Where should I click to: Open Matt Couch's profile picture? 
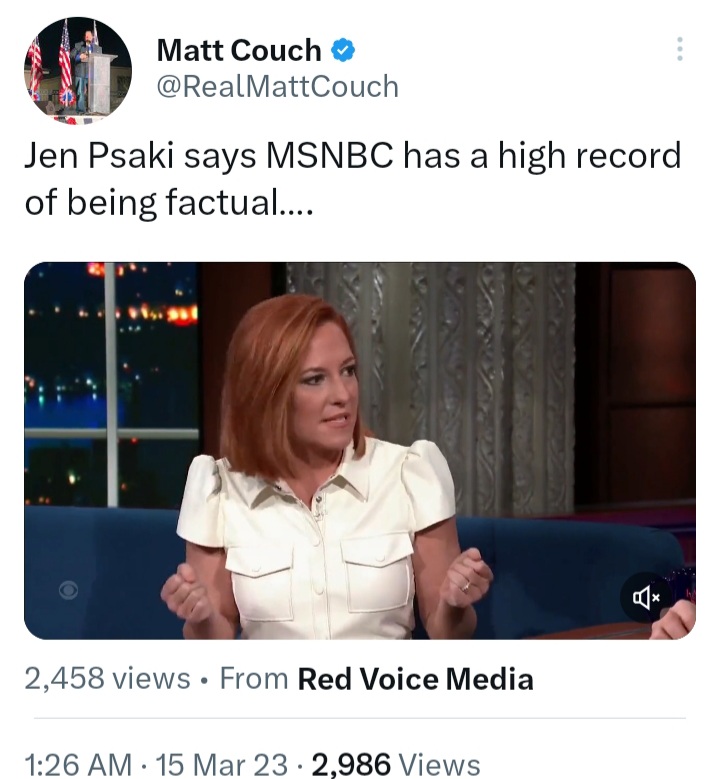[x=78, y=71]
